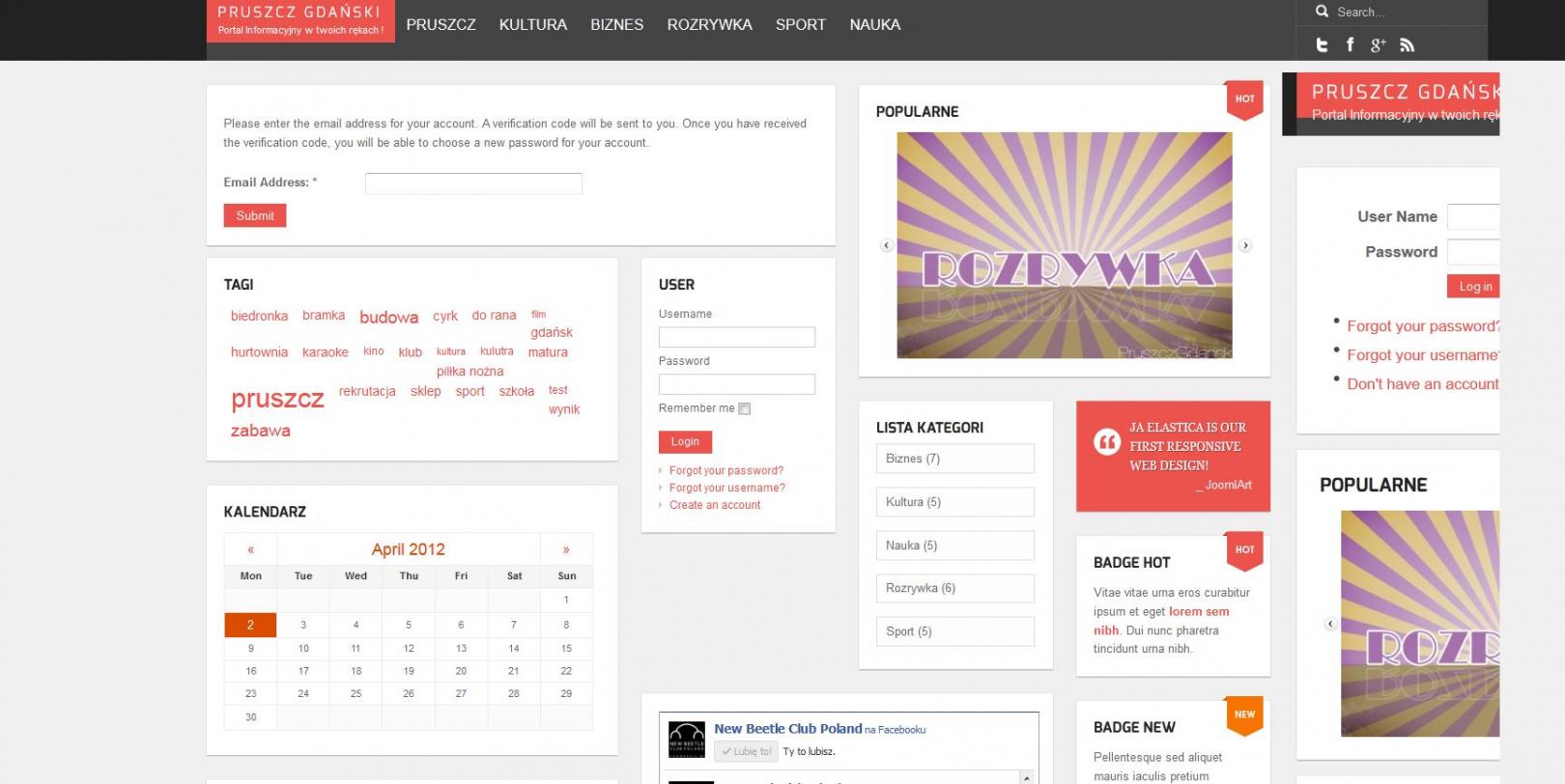The height and width of the screenshot is (784, 1565).
Task: Go to previous month in calendar
Action: coord(250,549)
